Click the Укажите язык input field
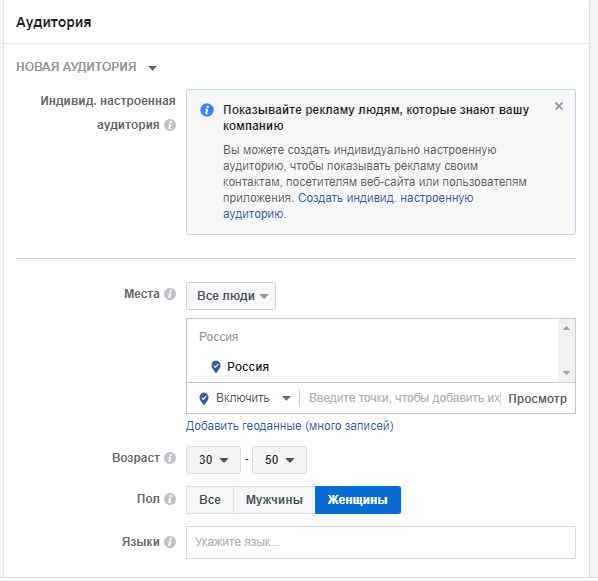This screenshot has height=581, width=598. [x=381, y=542]
